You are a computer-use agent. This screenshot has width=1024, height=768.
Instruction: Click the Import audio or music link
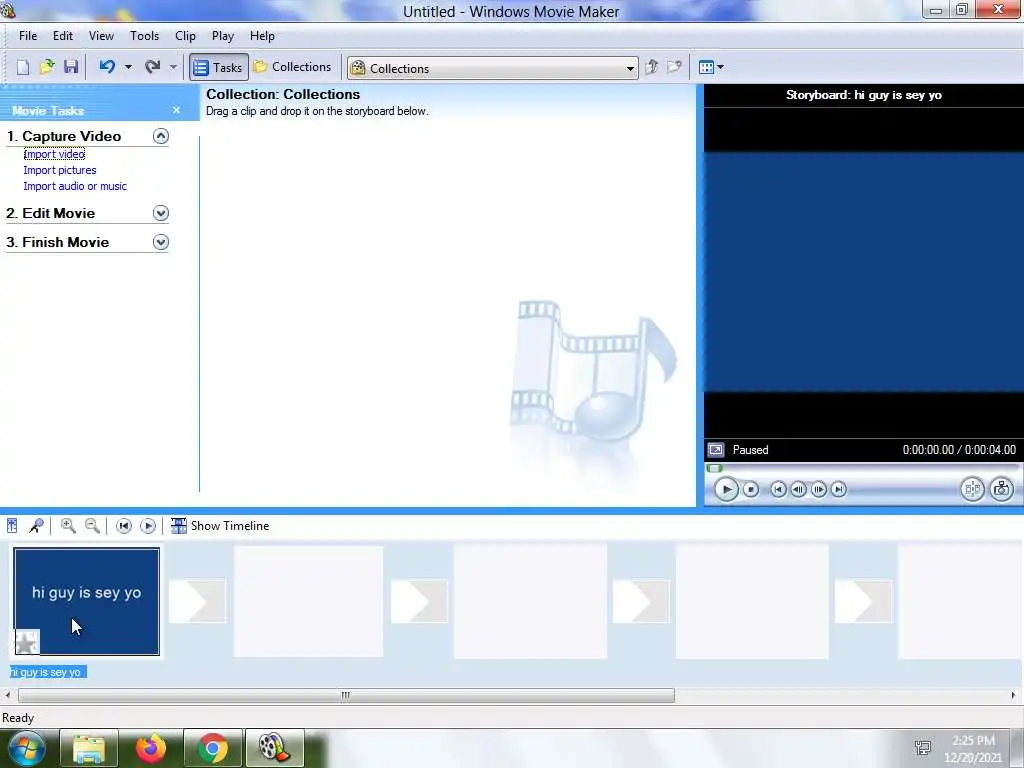(x=75, y=186)
